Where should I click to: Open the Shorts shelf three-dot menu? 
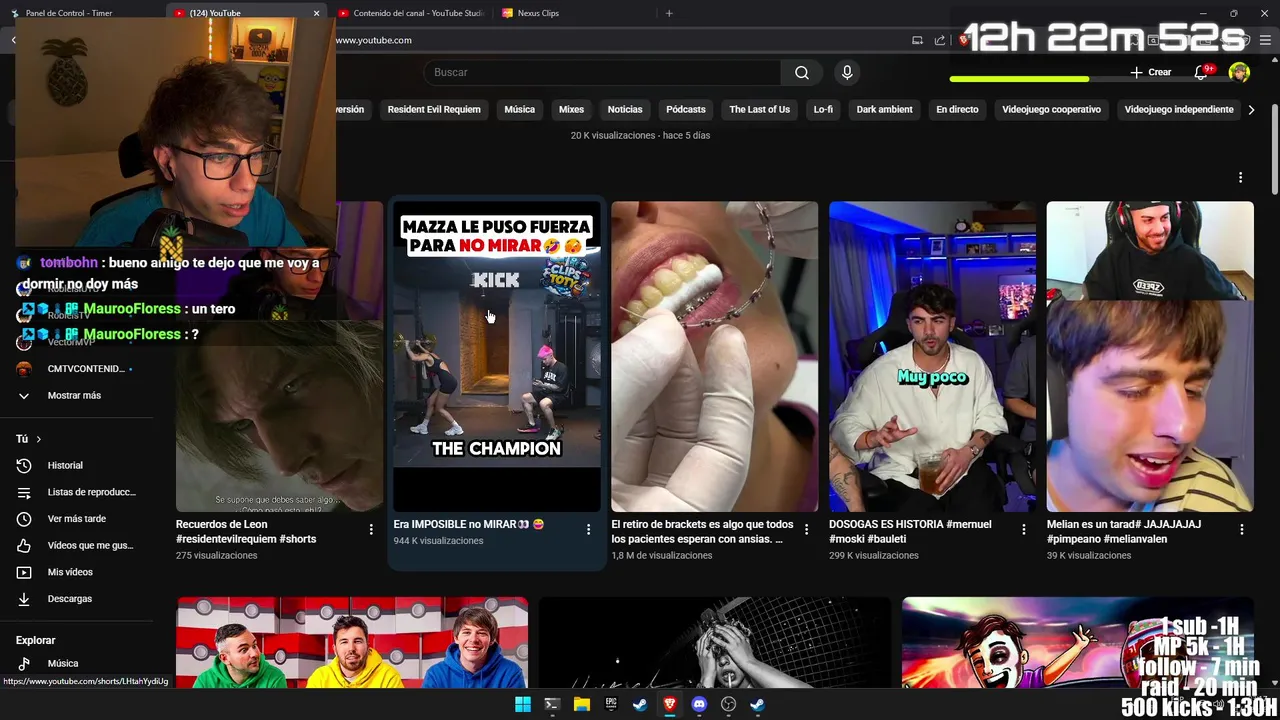pyautogui.click(x=1240, y=177)
